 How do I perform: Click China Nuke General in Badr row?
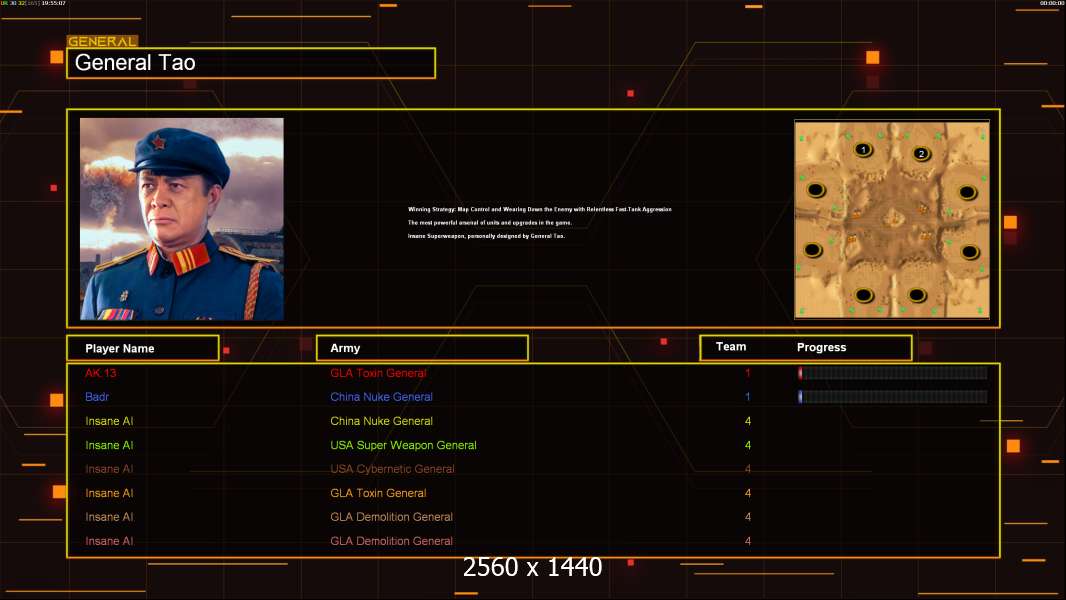click(x=381, y=397)
